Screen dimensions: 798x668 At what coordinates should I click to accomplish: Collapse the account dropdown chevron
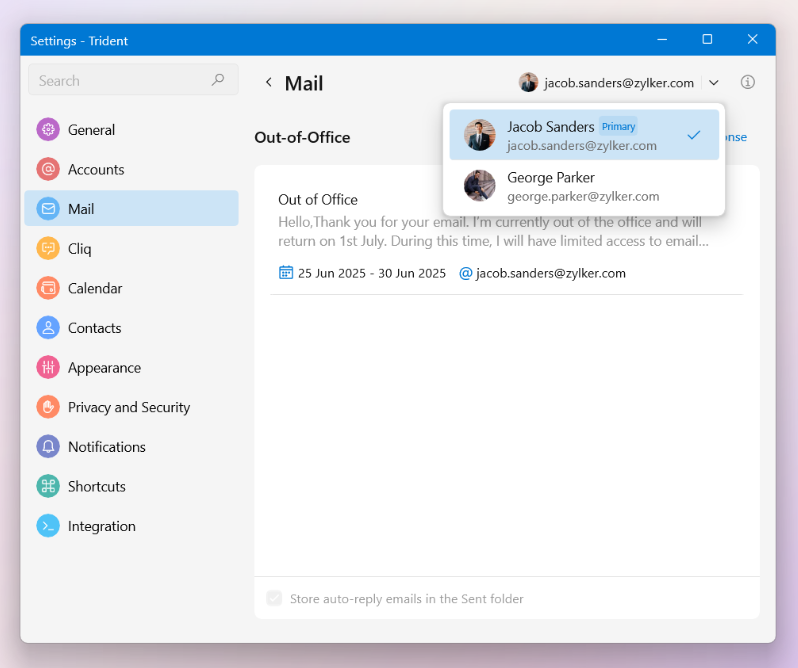[x=714, y=82]
